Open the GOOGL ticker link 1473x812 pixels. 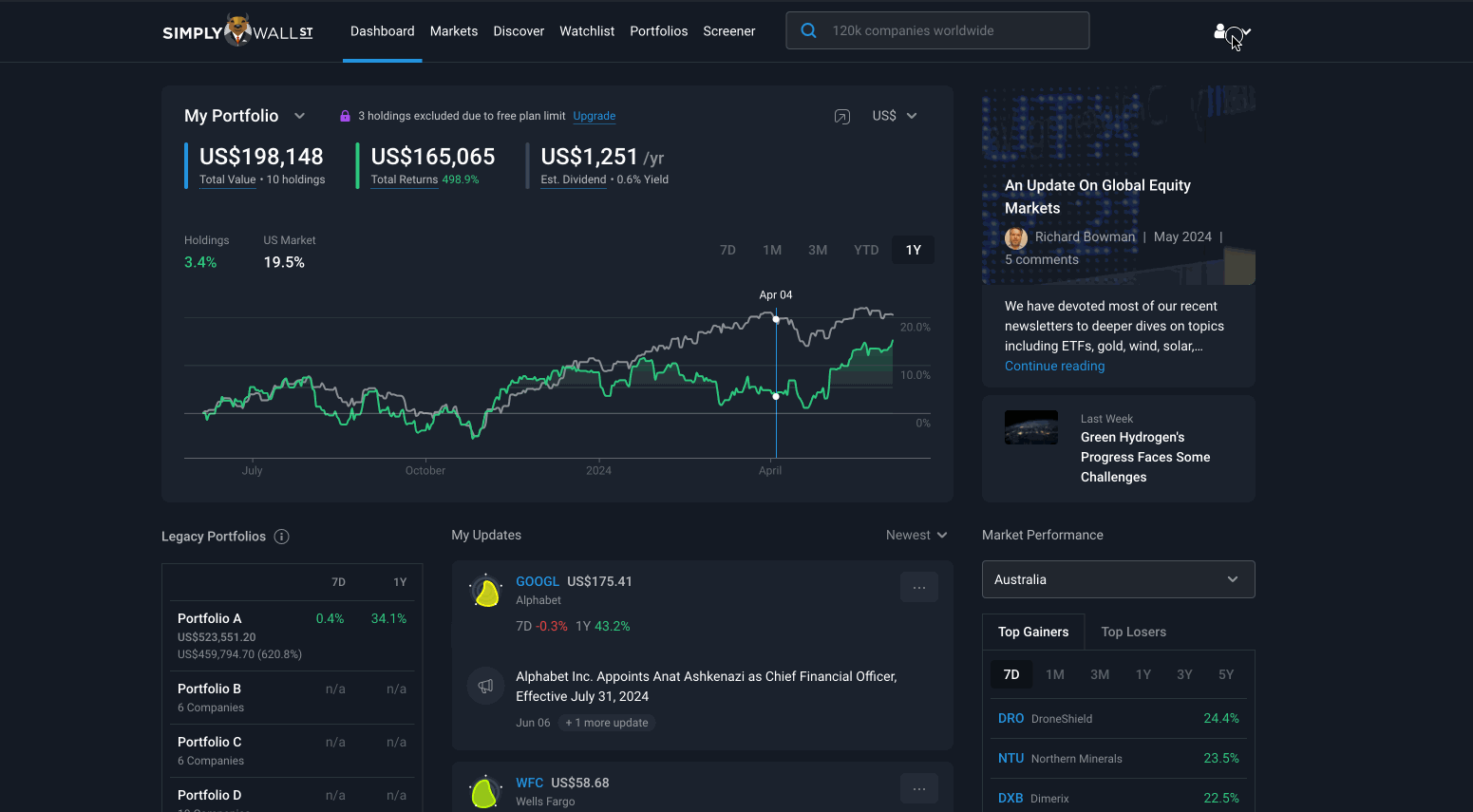tap(538, 581)
